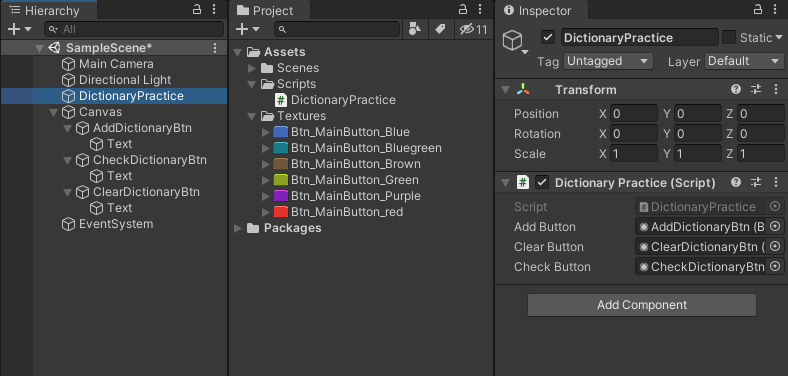The height and width of the screenshot is (376, 788).
Task: Collapse the Assets folder
Action: pos(238,52)
